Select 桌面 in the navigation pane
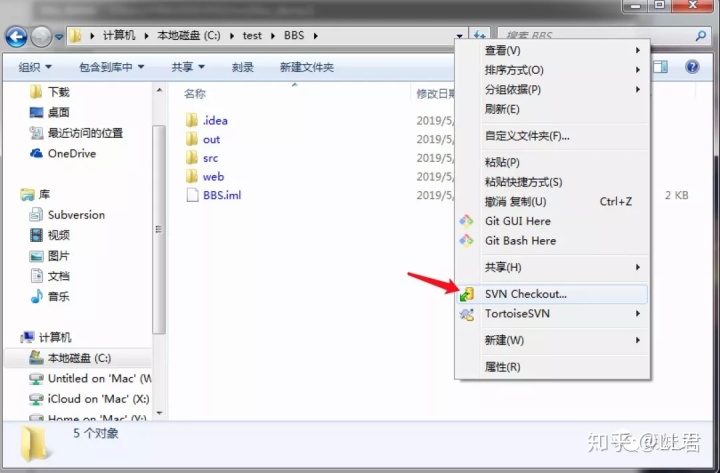Image resolution: width=720 pixels, height=473 pixels. point(50,112)
